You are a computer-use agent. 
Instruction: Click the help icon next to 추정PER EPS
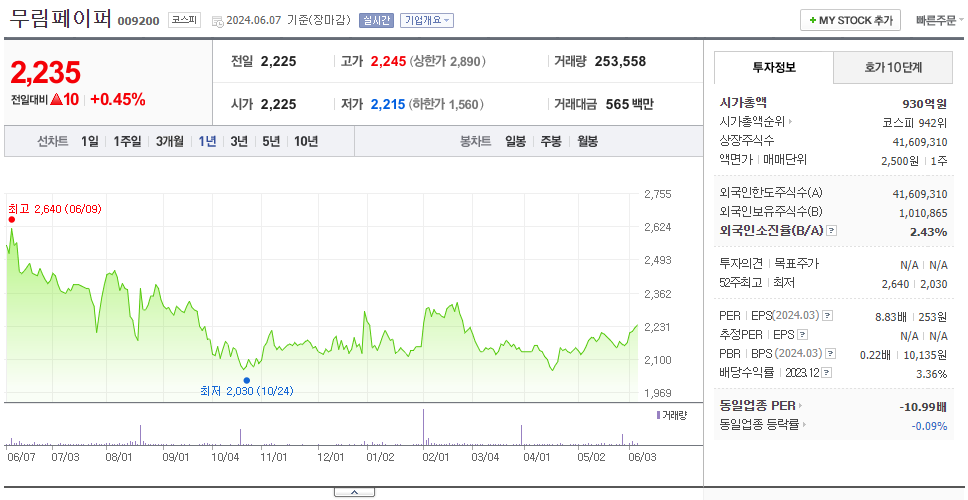(x=802, y=335)
